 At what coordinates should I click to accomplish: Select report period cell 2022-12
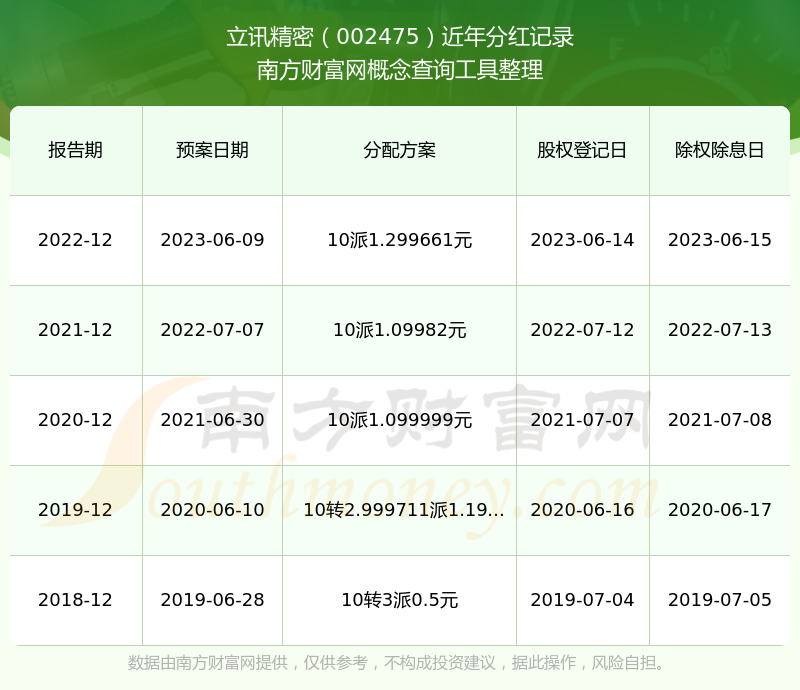pos(76,240)
